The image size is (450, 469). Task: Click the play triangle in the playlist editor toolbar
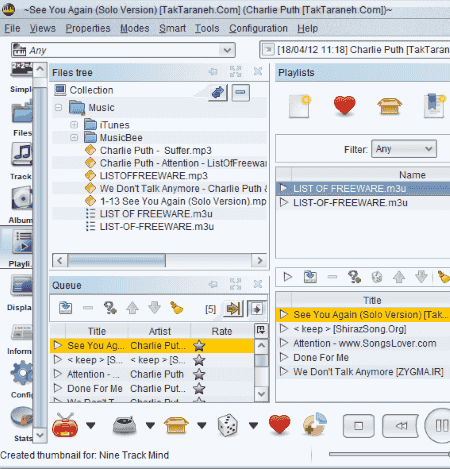[288, 277]
